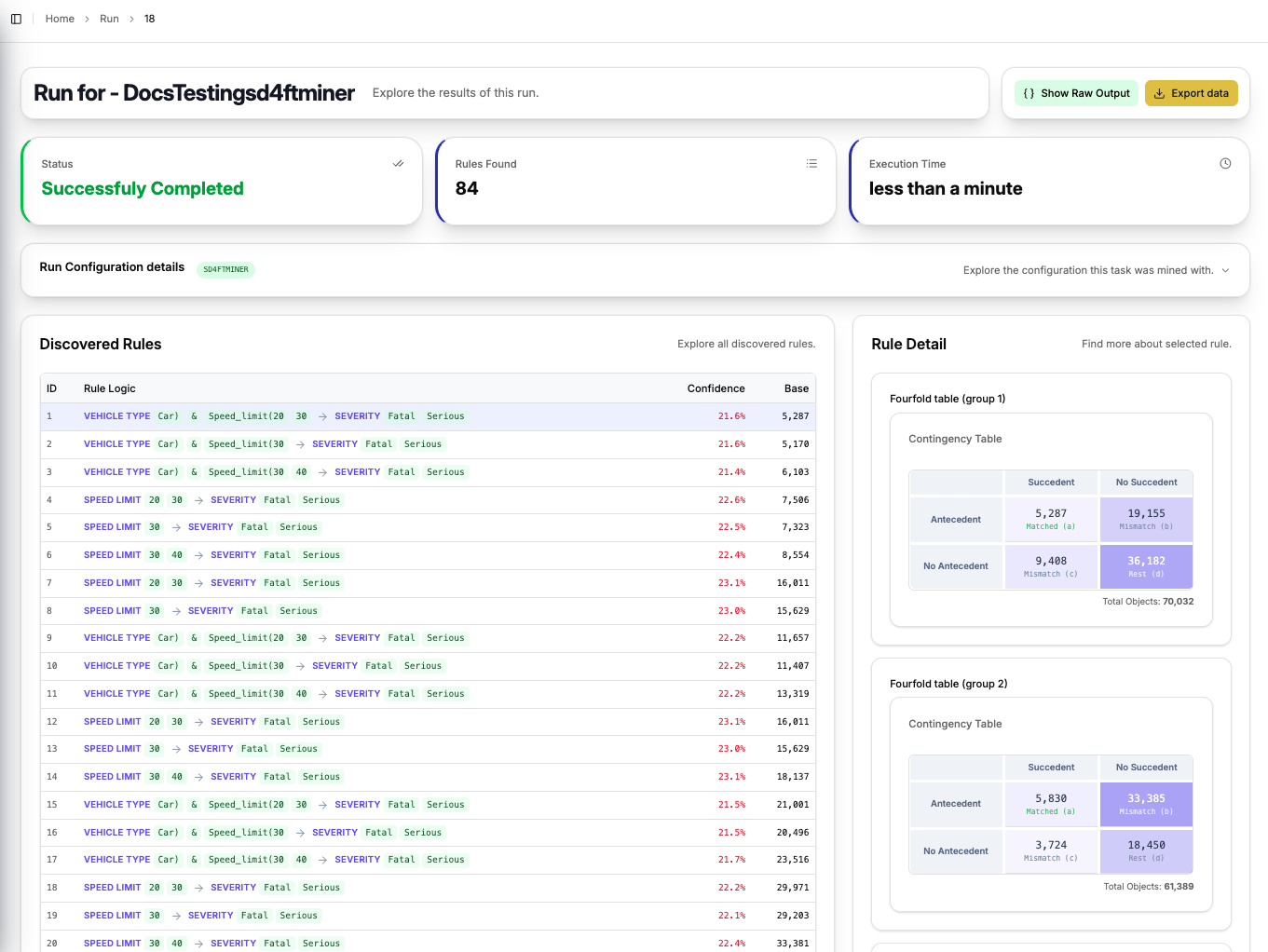Click the curly braces icon in Show Raw Output
Image resolution: width=1268 pixels, height=952 pixels.
coord(1029,93)
